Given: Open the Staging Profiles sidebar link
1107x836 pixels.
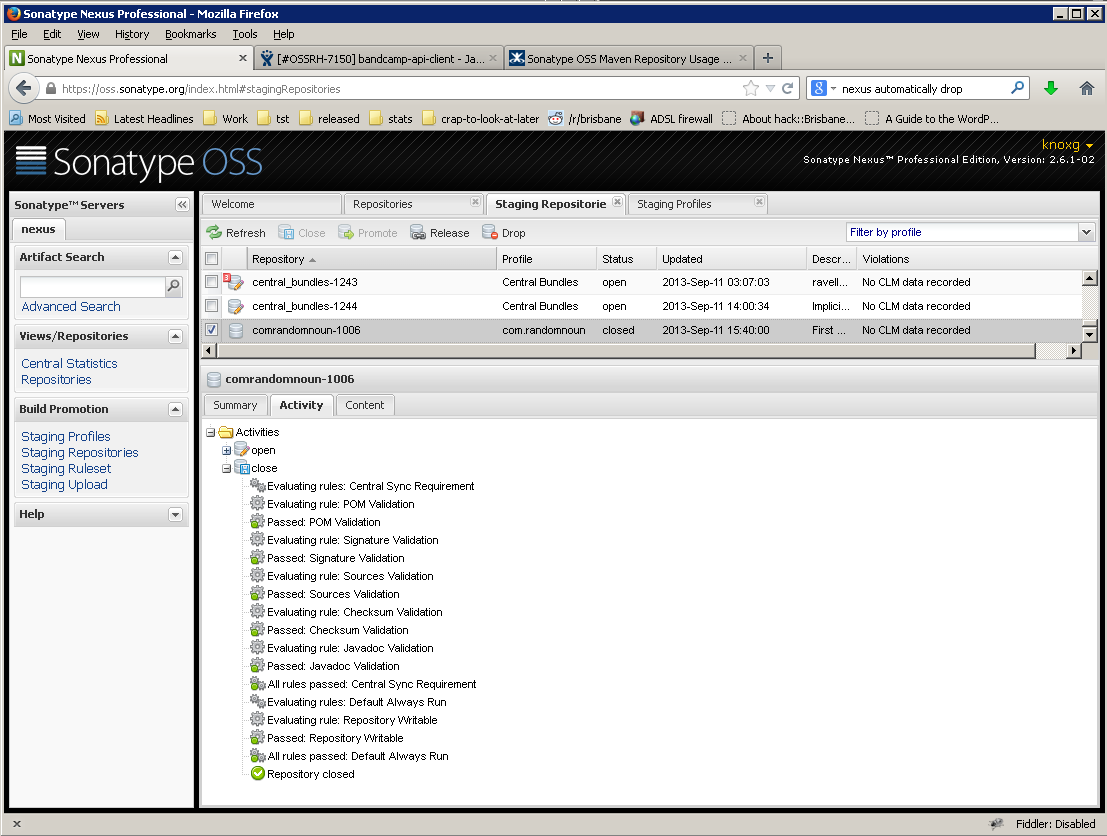Looking at the screenshot, I should pyautogui.click(x=66, y=436).
